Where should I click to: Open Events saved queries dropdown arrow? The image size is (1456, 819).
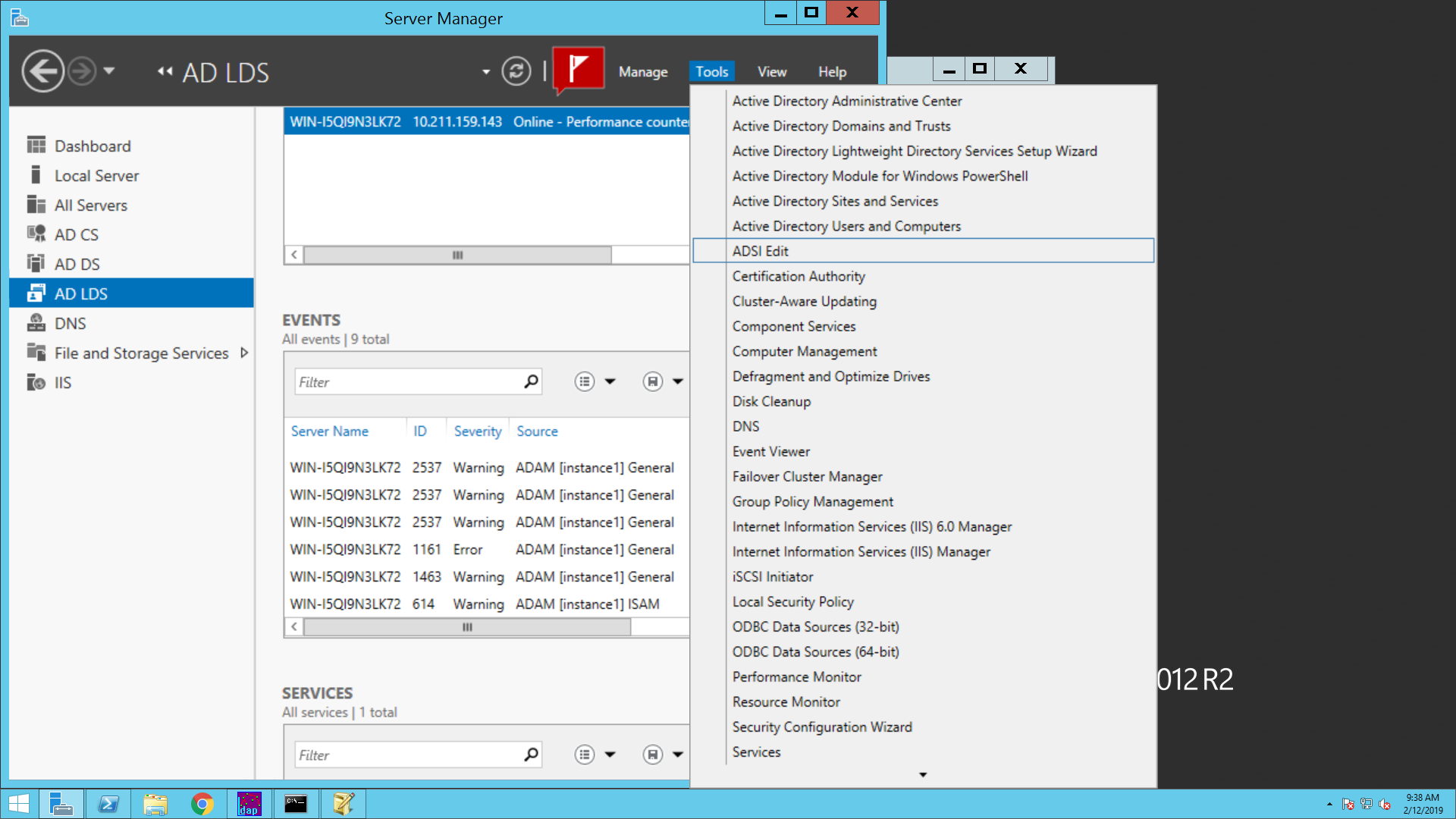coord(678,381)
